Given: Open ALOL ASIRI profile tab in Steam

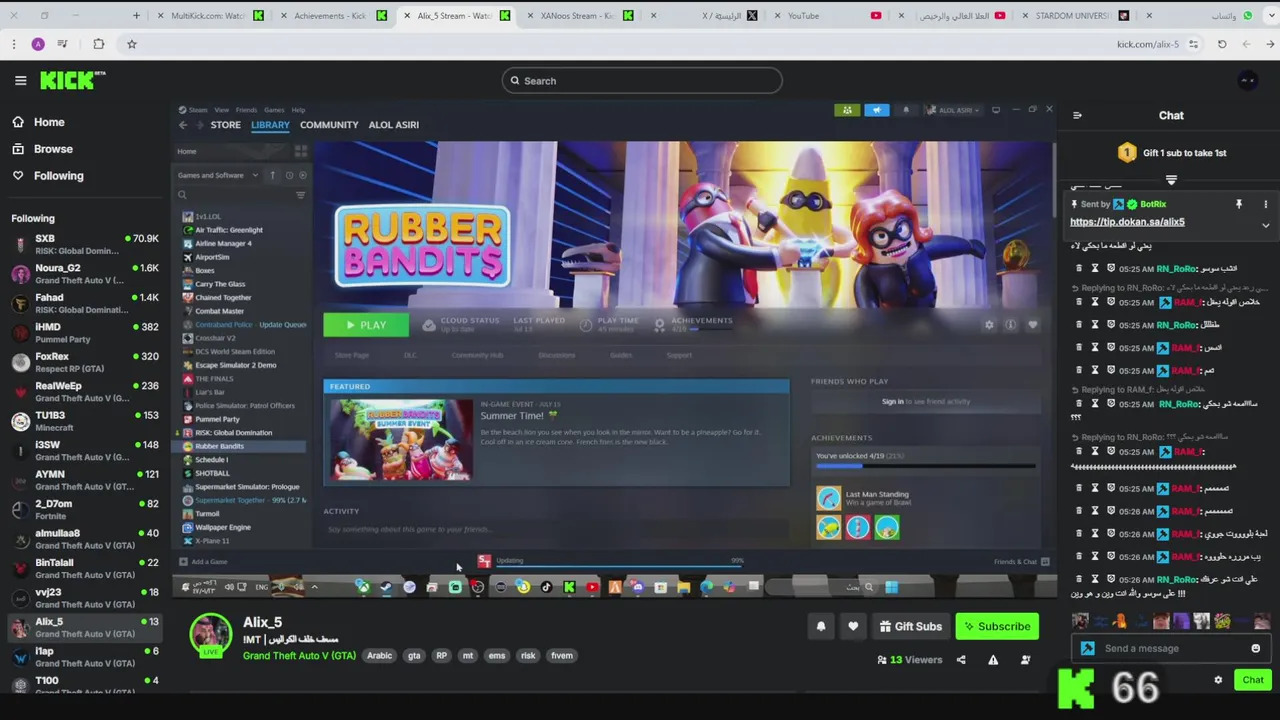Looking at the screenshot, I should [x=394, y=125].
